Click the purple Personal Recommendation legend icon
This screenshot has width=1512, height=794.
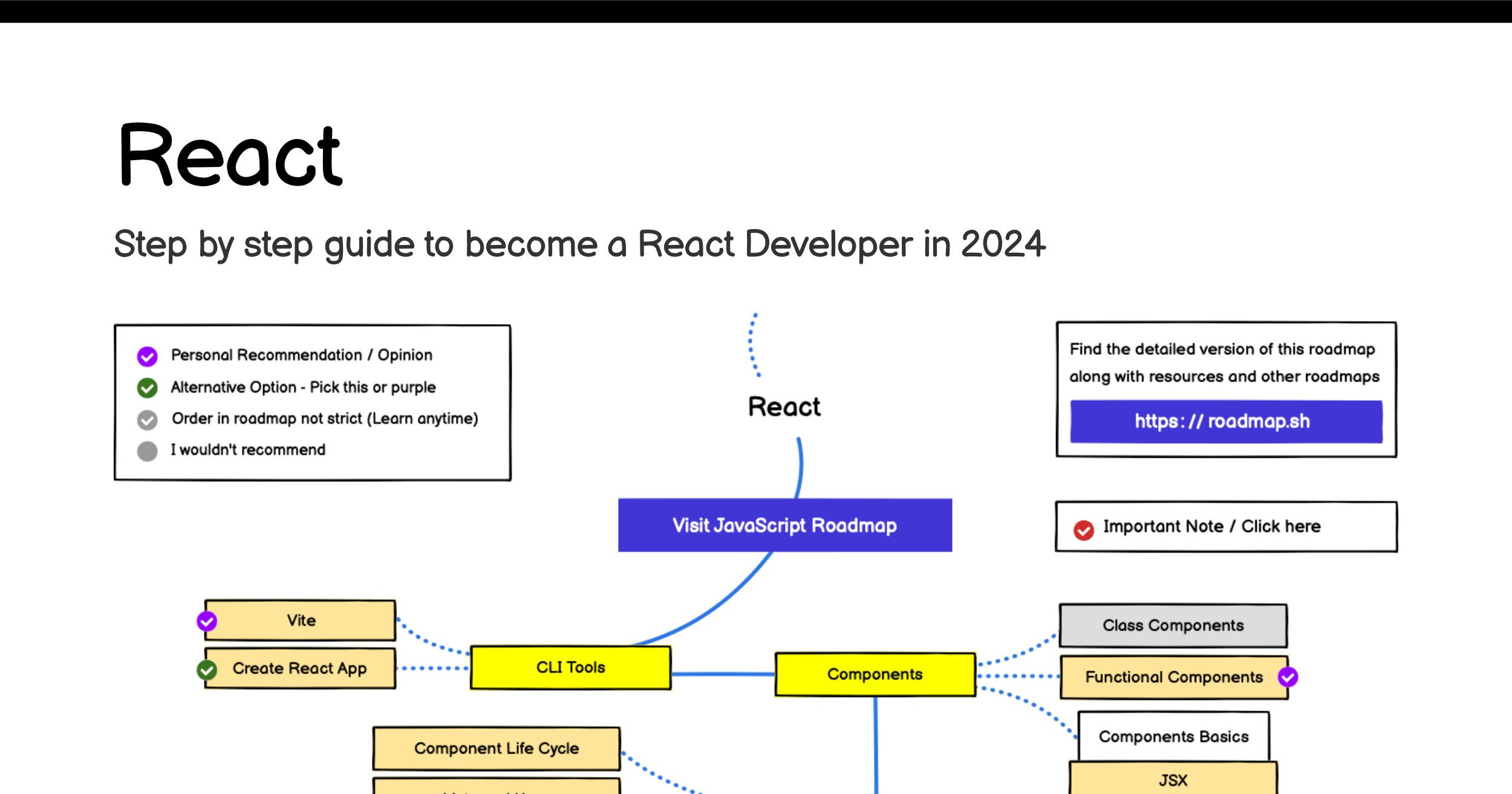(147, 356)
